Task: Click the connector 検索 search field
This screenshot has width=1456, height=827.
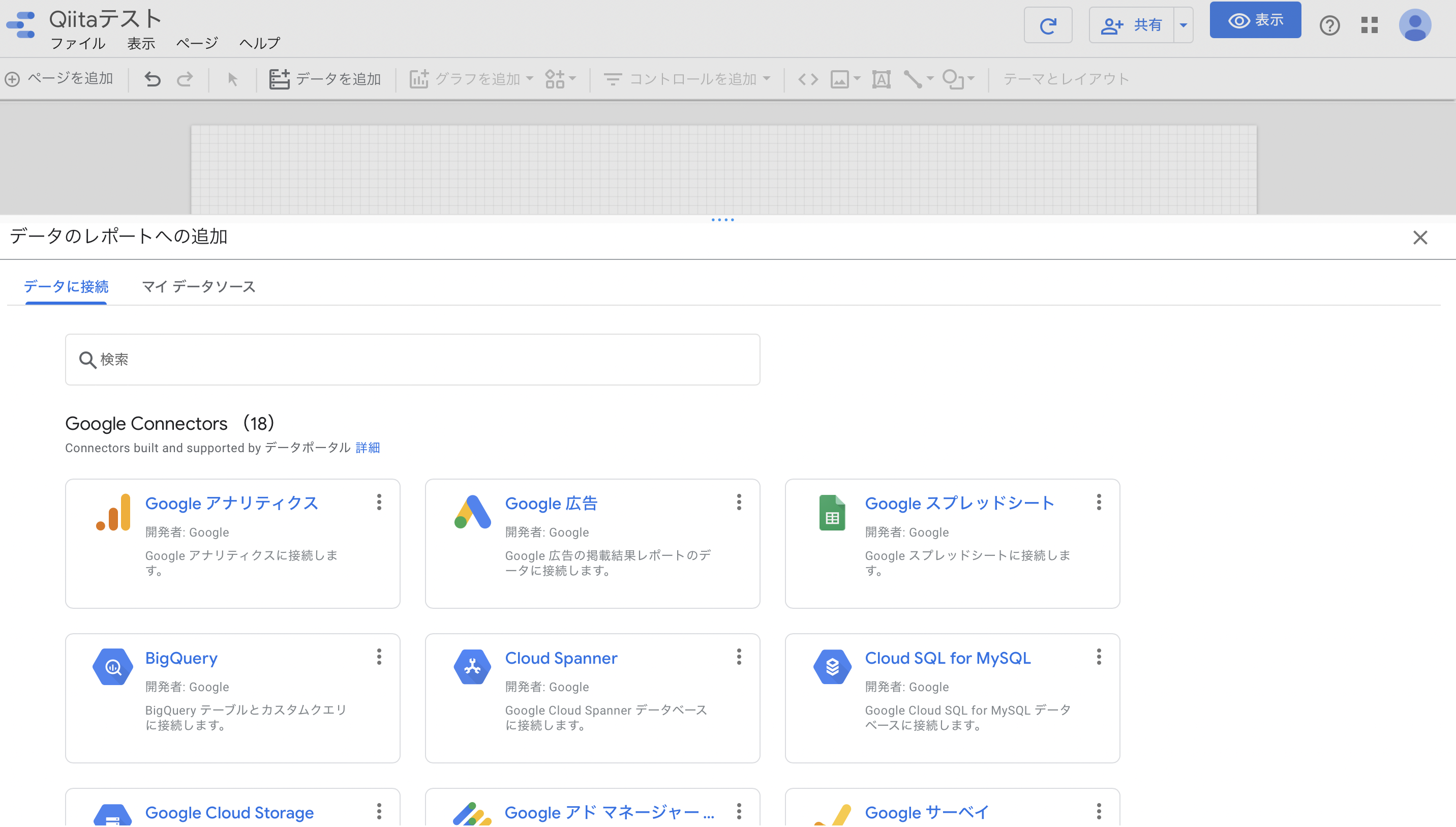Action: [413, 360]
